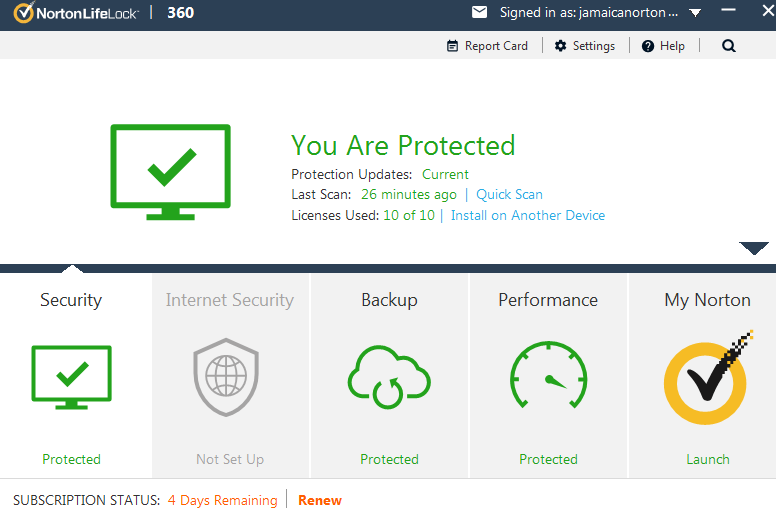The image size is (776, 508).
Task: Click the 4 Days Remaining text
Action: click(223, 501)
